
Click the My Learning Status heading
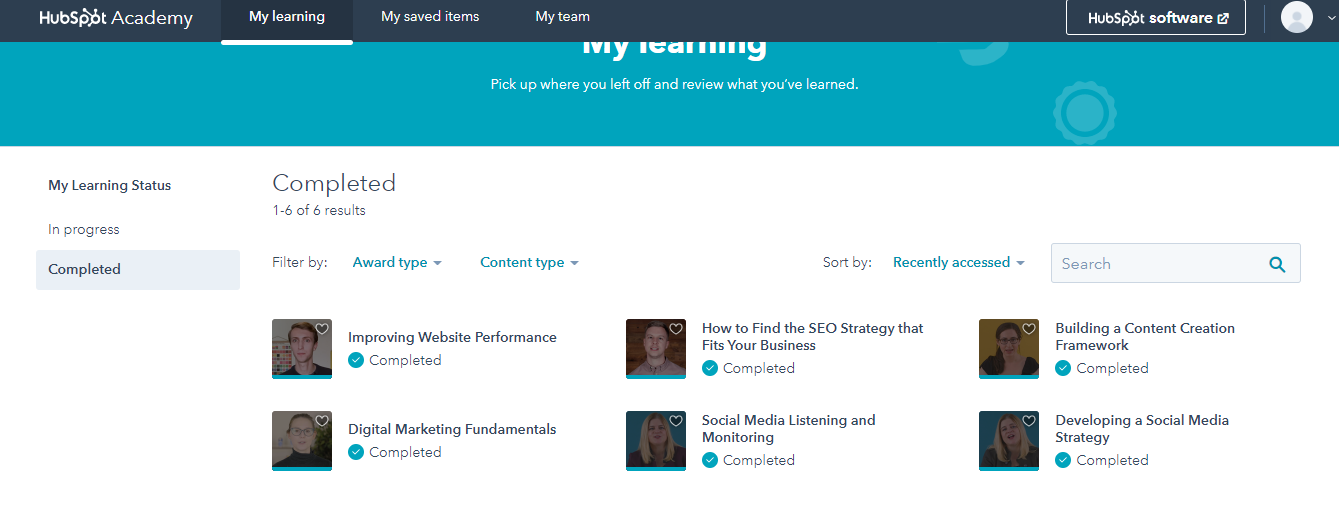coord(110,186)
